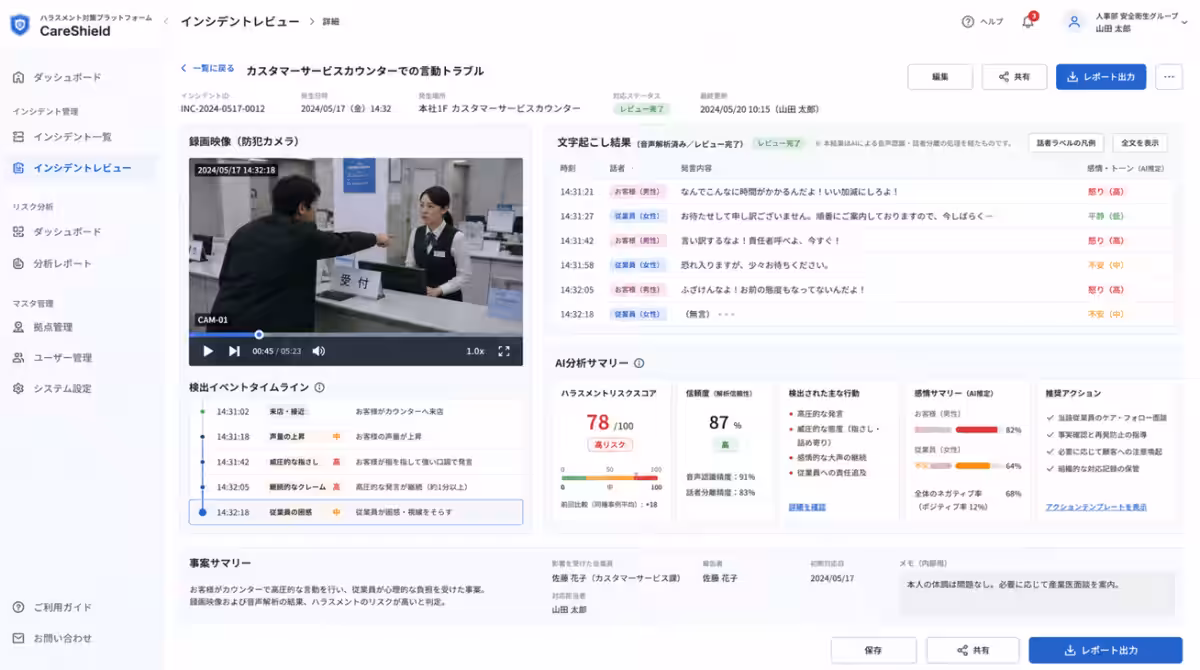
Task: Skip to next with video skip icon
Action: [x=234, y=351]
